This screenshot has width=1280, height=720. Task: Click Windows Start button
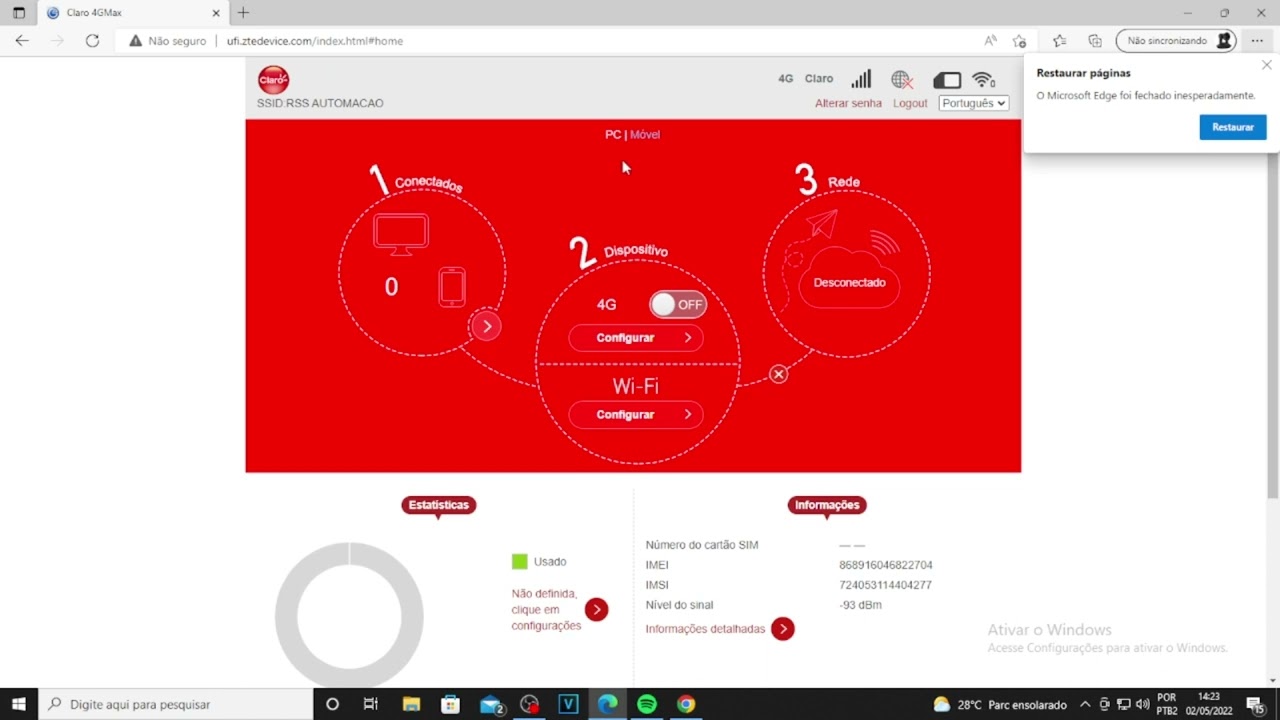click(x=18, y=704)
